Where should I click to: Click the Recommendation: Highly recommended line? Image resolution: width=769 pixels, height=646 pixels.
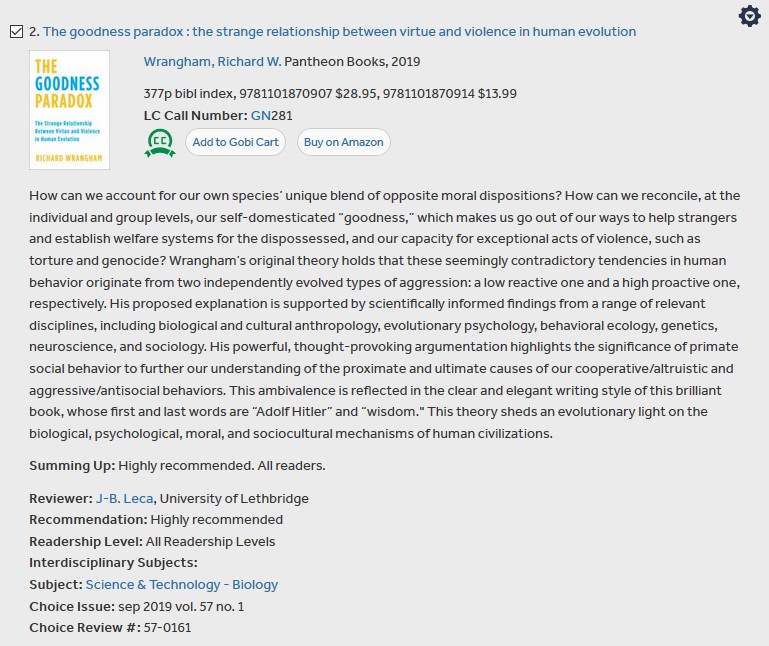pyautogui.click(x=156, y=520)
